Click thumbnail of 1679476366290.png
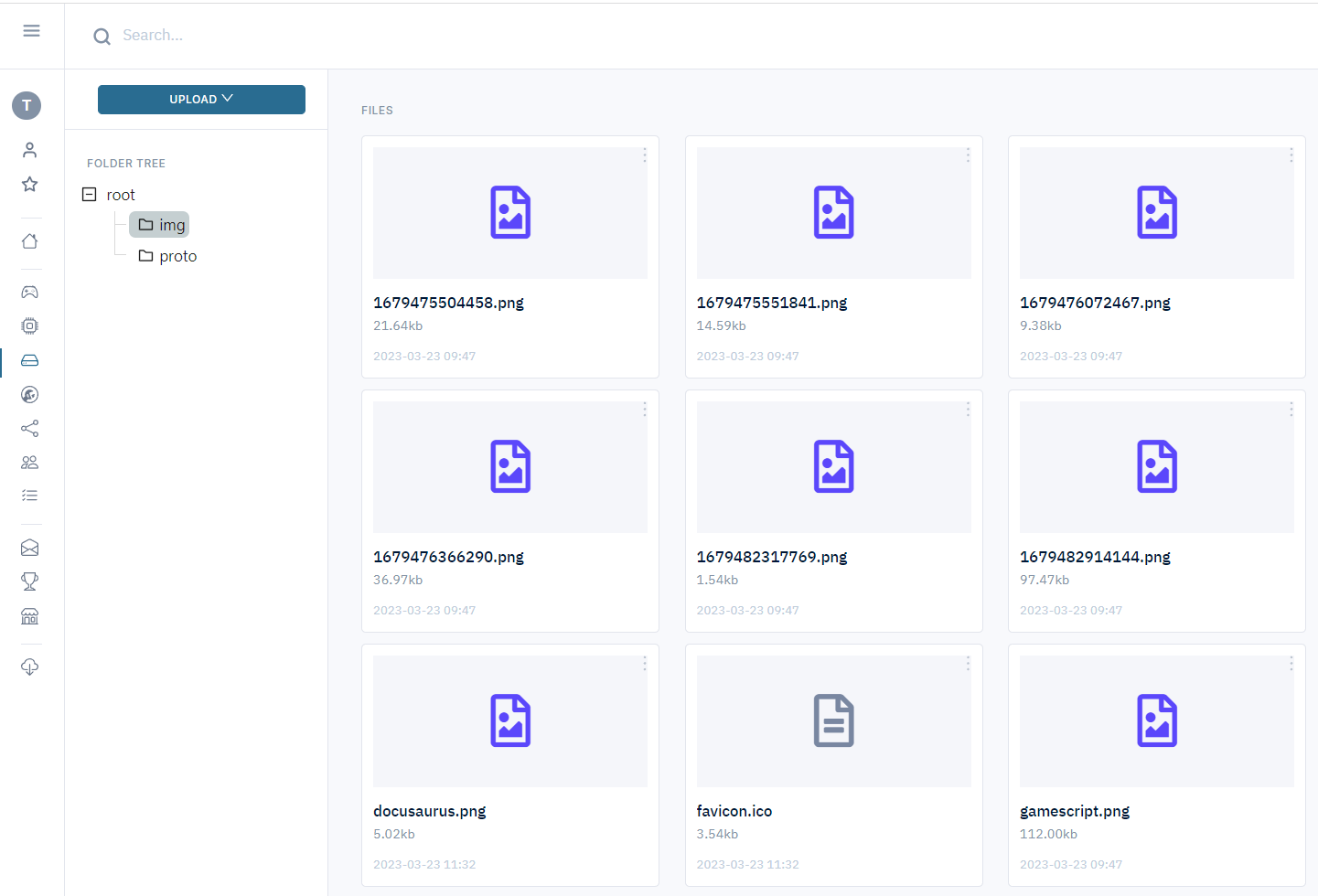This screenshot has height=896, width=1318. 510,467
